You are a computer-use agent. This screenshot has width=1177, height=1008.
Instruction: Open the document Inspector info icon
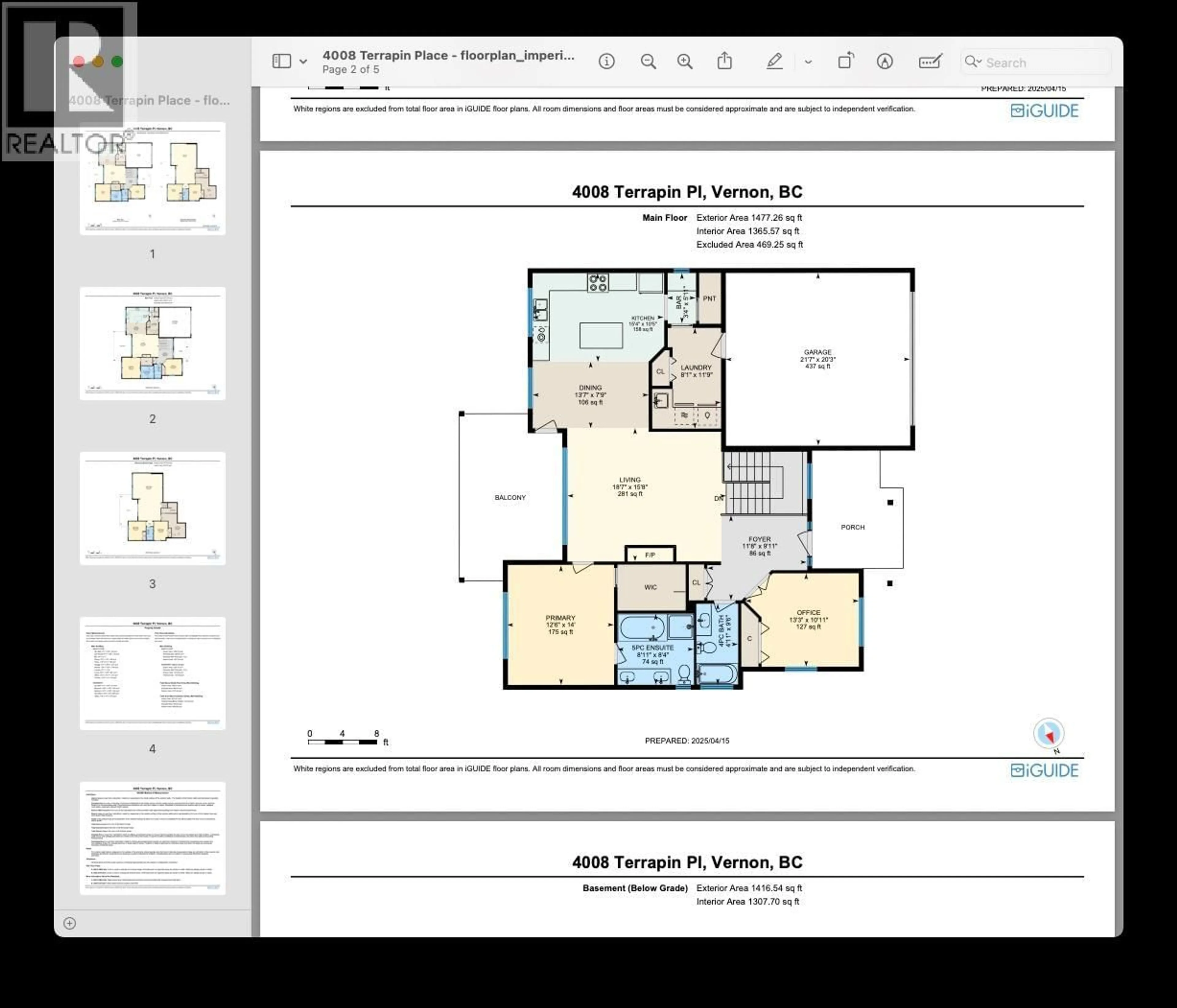[607, 62]
